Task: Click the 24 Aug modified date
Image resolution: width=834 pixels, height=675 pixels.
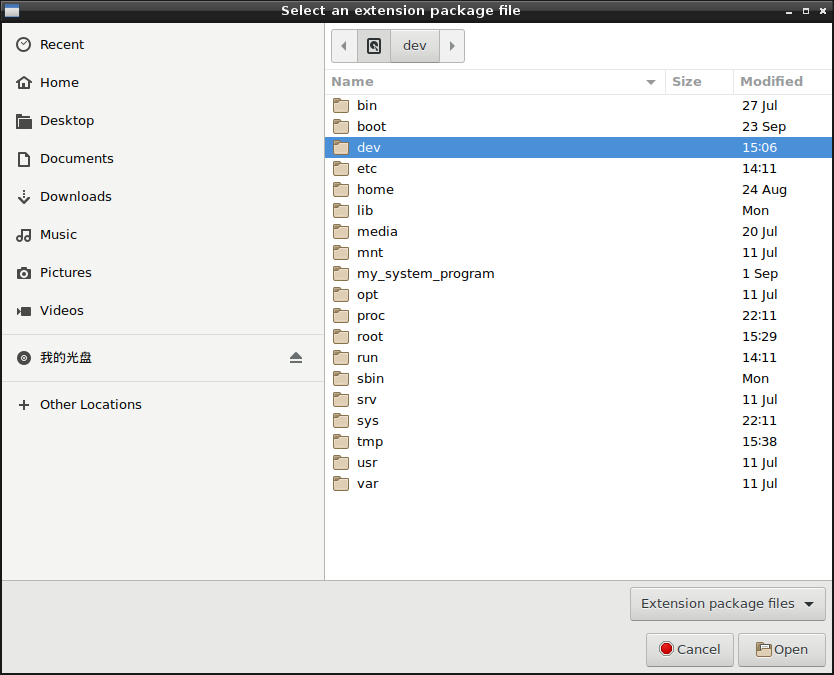Action: 764,190
